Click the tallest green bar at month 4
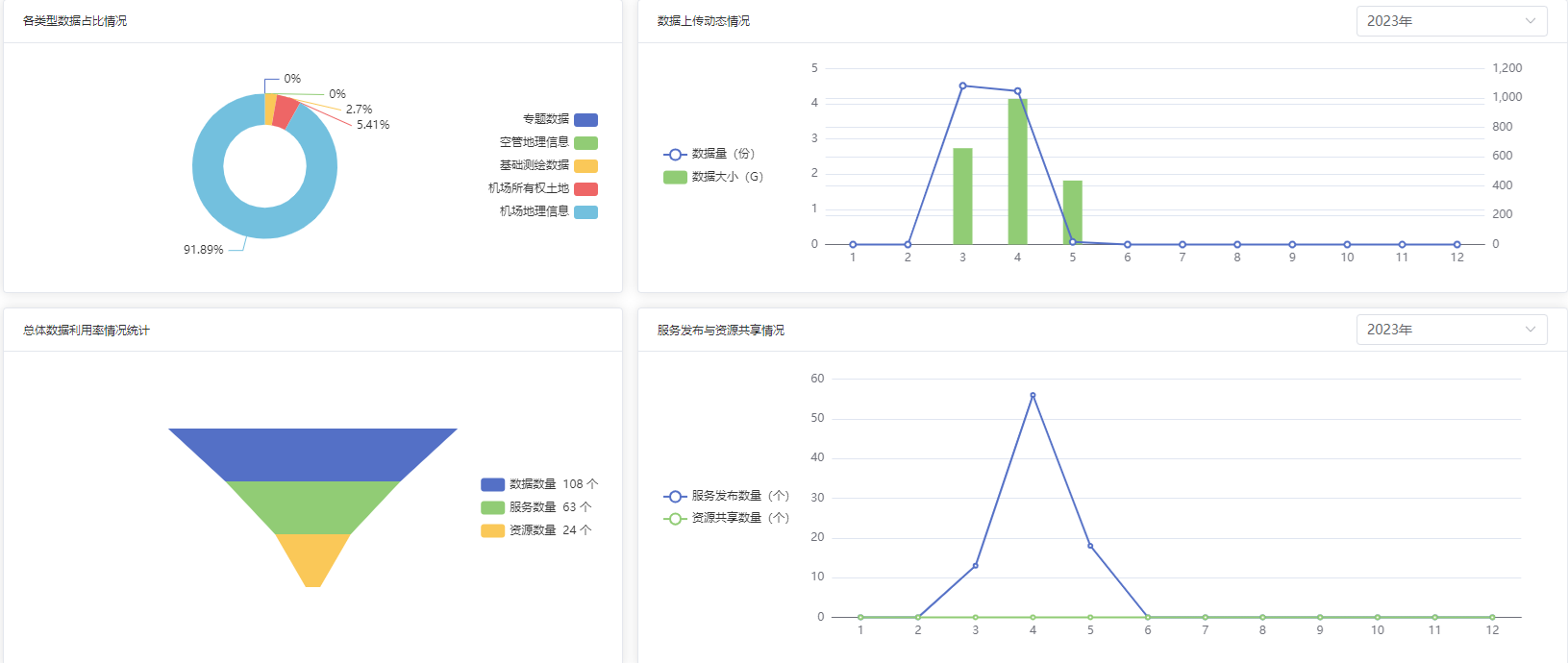1568x663 pixels. coord(1017,173)
